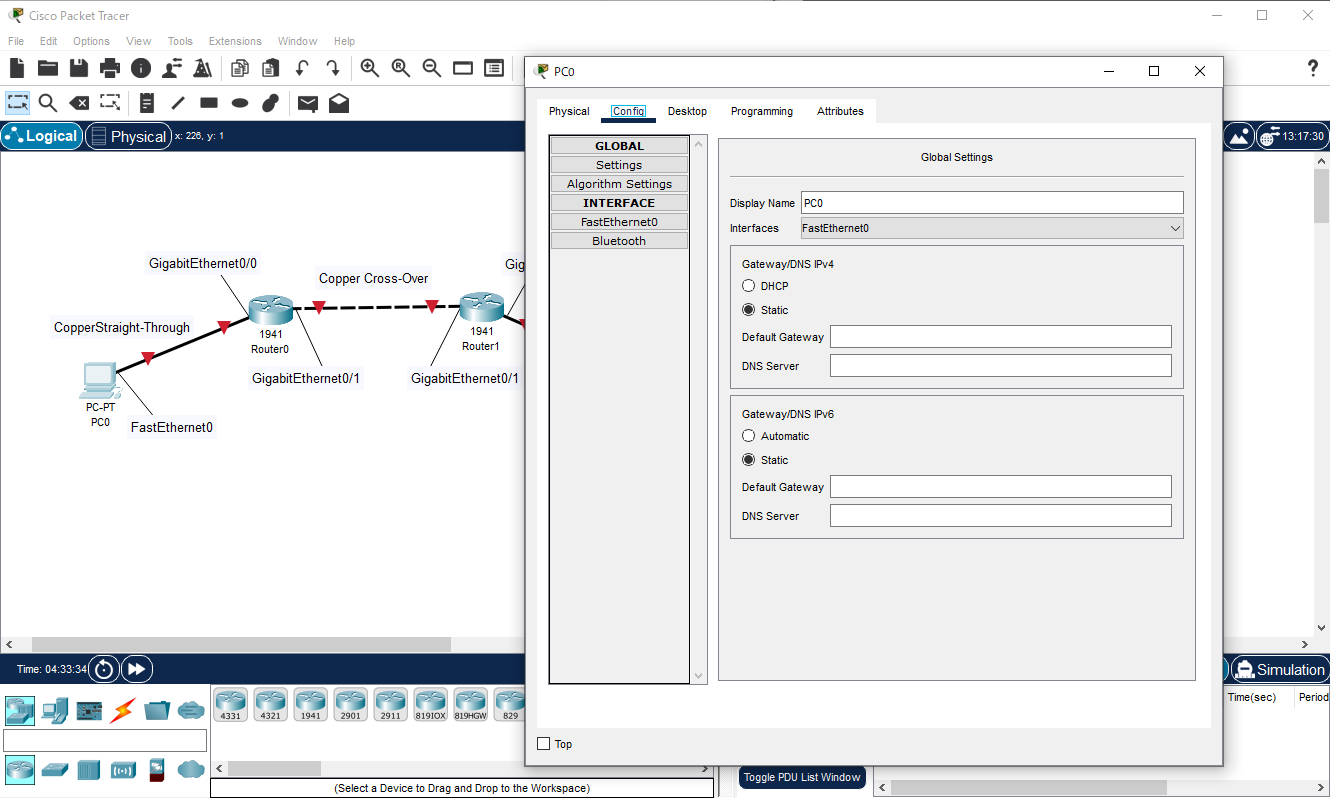The height and width of the screenshot is (798, 1330).
Task: Save the network with floppy icon
Action: pos(79,68)
